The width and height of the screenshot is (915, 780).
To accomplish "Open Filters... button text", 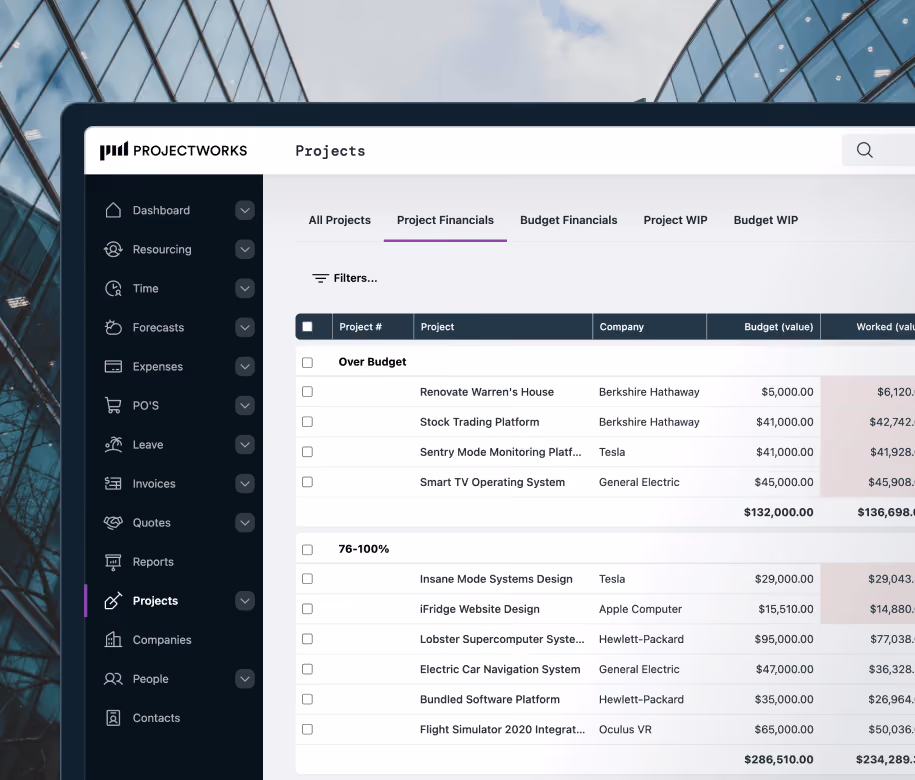I will (x=355, y=278).
